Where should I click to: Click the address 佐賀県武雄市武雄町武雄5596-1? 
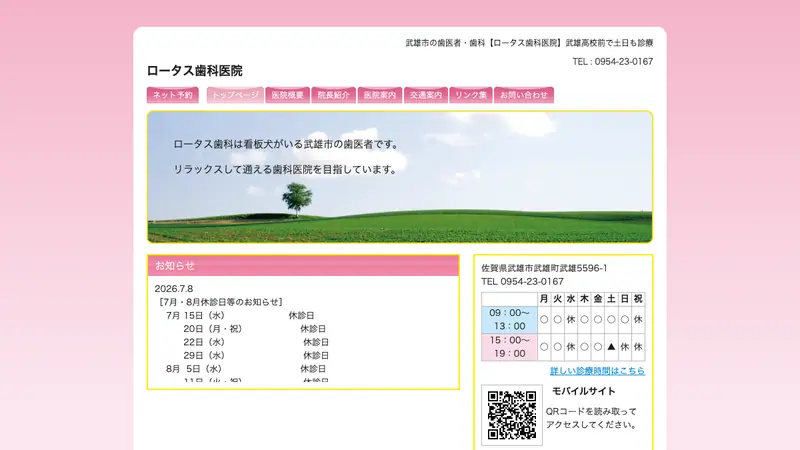pos(544,268)
